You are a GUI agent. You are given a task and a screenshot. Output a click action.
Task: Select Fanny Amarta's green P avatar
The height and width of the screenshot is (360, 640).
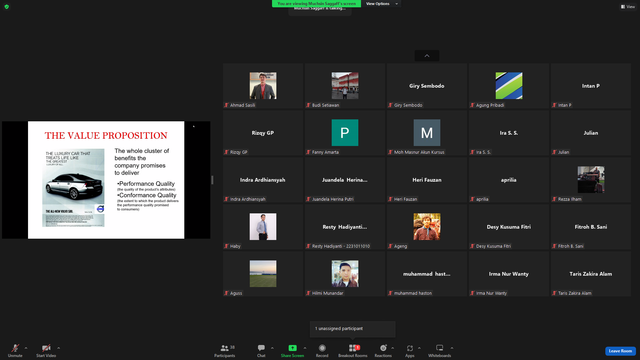(x=345, y=133)
